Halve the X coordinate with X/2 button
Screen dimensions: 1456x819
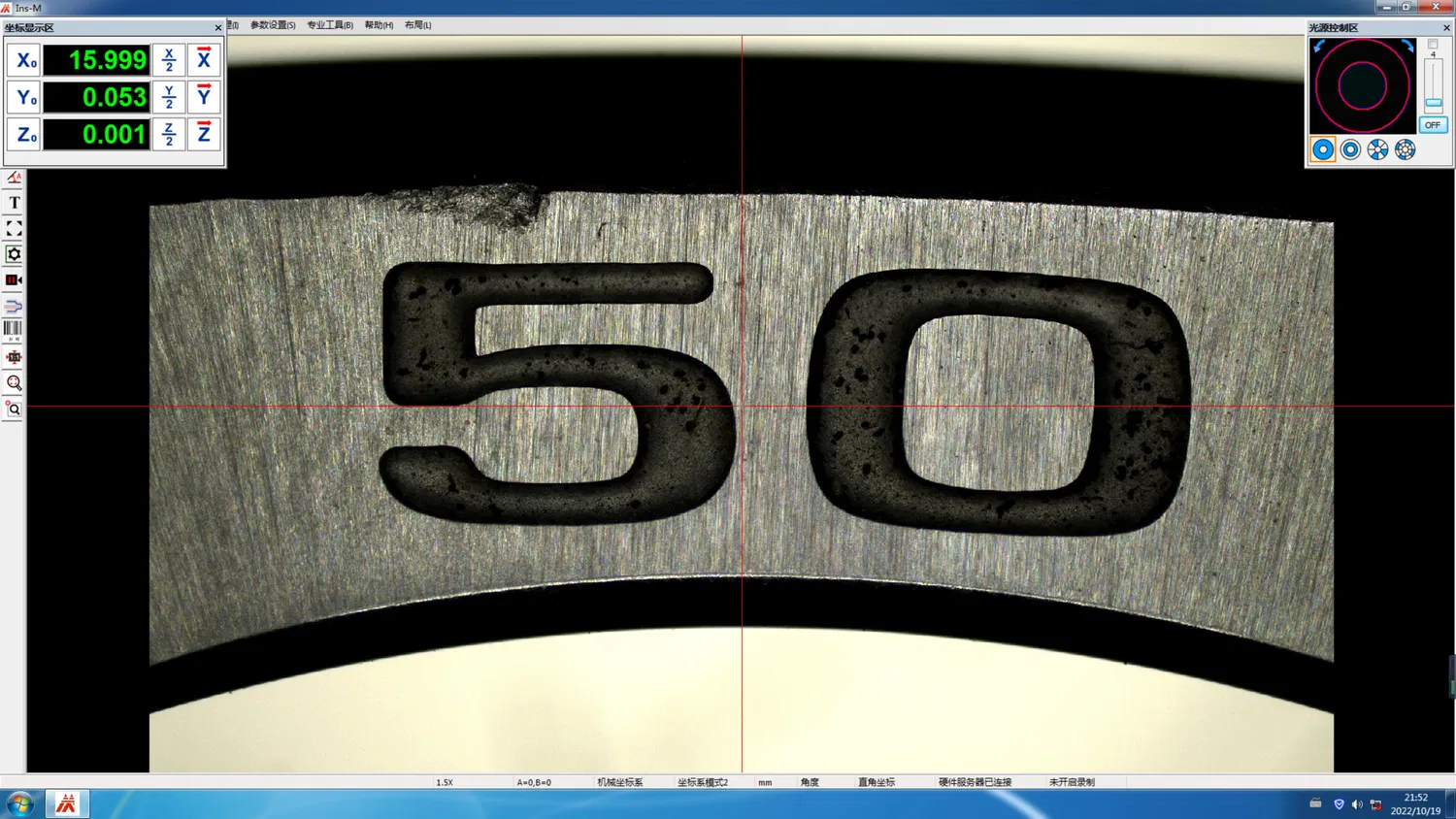(169, 60)
